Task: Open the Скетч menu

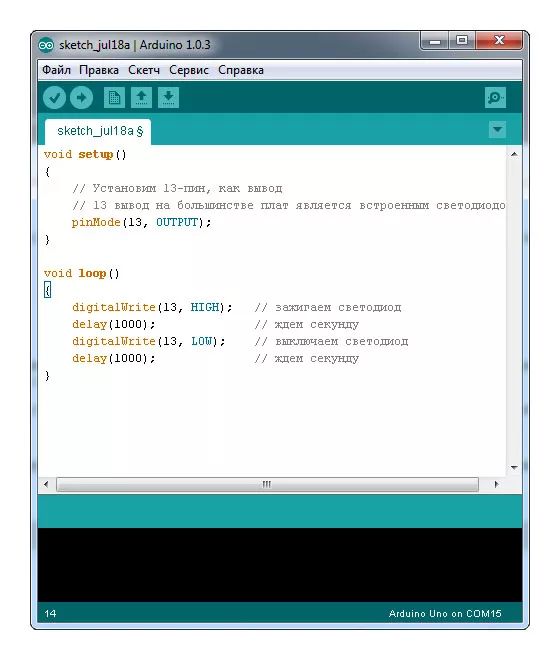Action: 144,70
